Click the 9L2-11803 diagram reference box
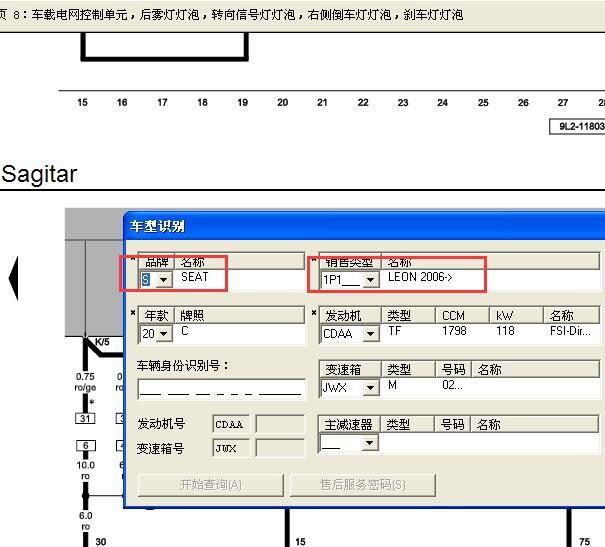 (577, 126)
